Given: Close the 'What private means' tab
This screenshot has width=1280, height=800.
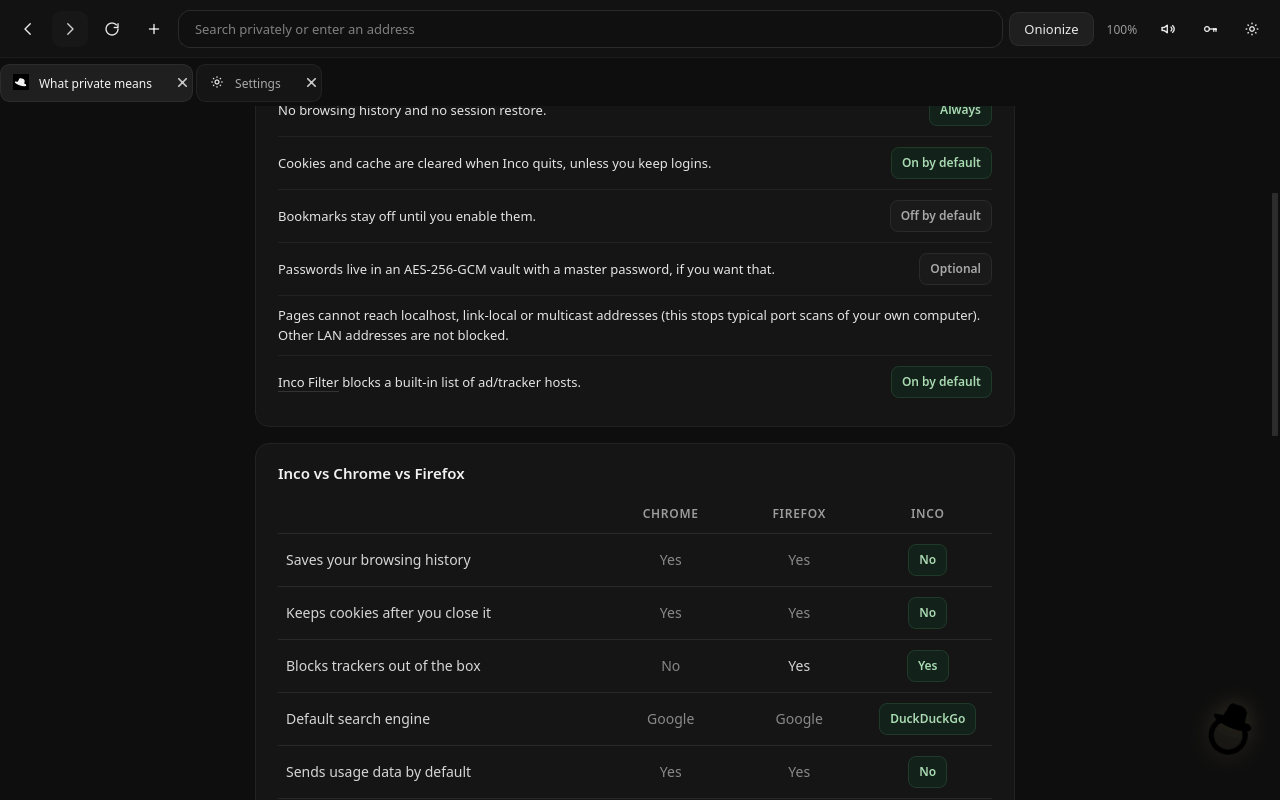Looking at the screenshot, I should [182, 83].
